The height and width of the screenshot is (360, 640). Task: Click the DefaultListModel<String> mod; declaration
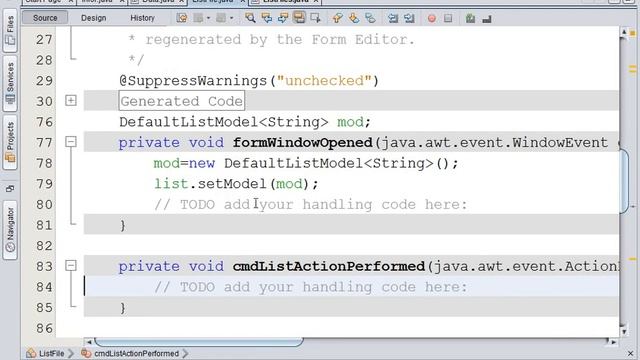click(245, 122)
